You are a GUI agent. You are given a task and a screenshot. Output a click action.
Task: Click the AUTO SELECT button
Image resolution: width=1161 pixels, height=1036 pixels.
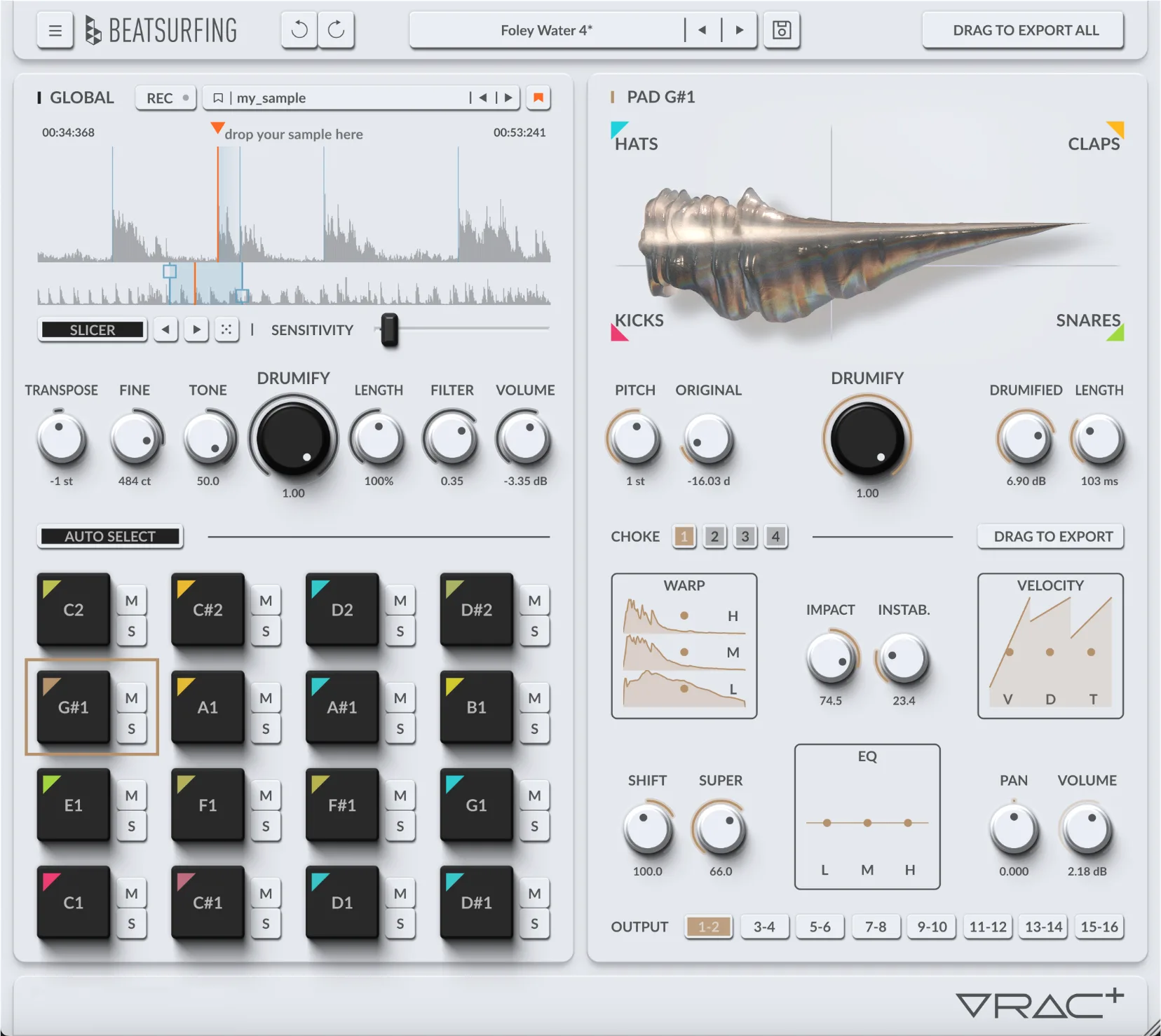click(x=110, y=536)
